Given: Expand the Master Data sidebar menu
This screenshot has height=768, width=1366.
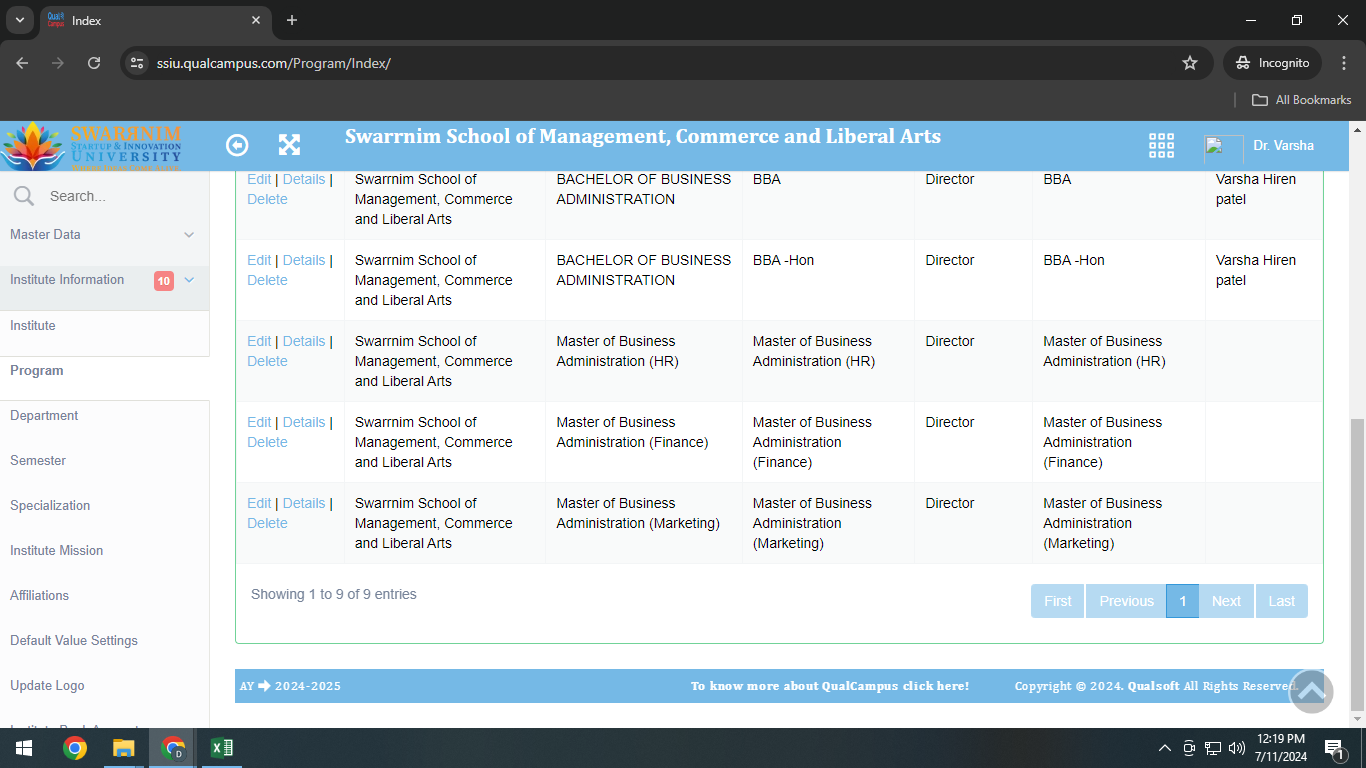Looking at the screenshot, I should tap(105, 235).
